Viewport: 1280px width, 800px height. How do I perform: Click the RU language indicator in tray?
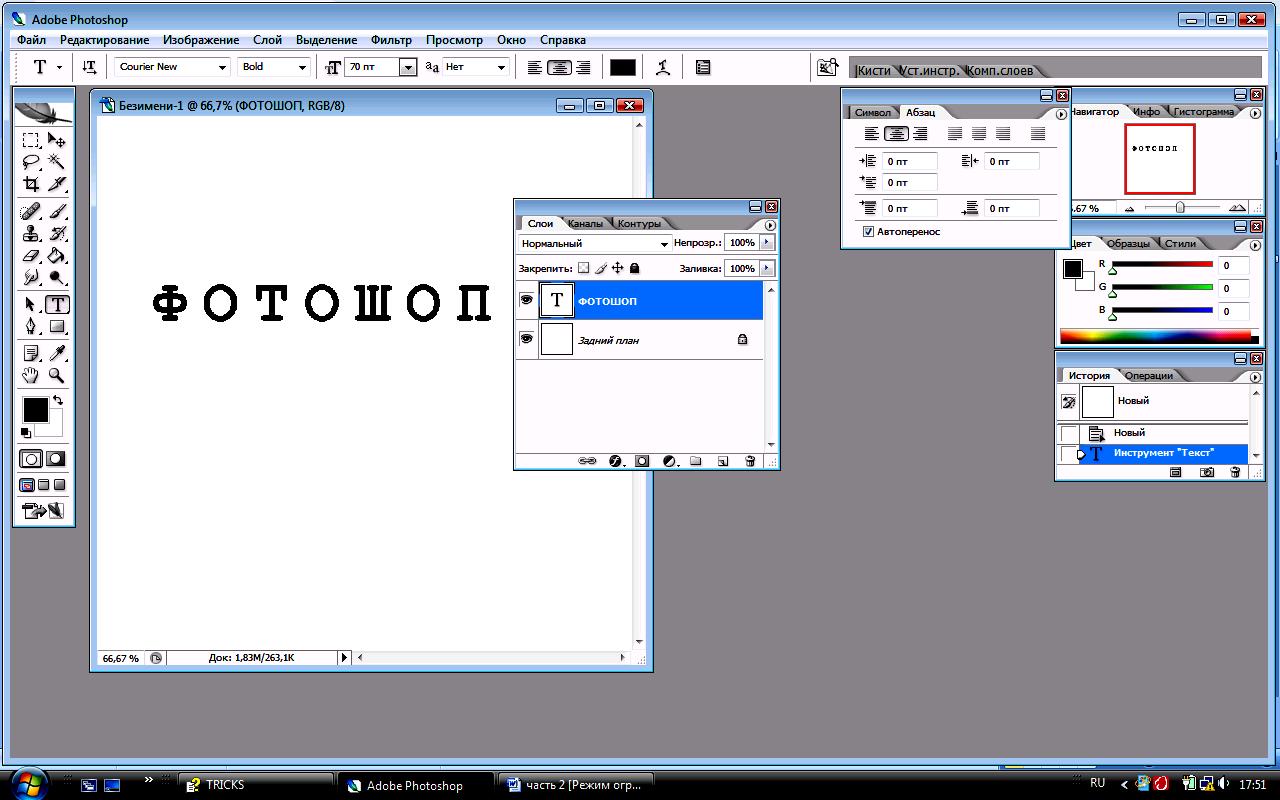tap(1097, 783)
